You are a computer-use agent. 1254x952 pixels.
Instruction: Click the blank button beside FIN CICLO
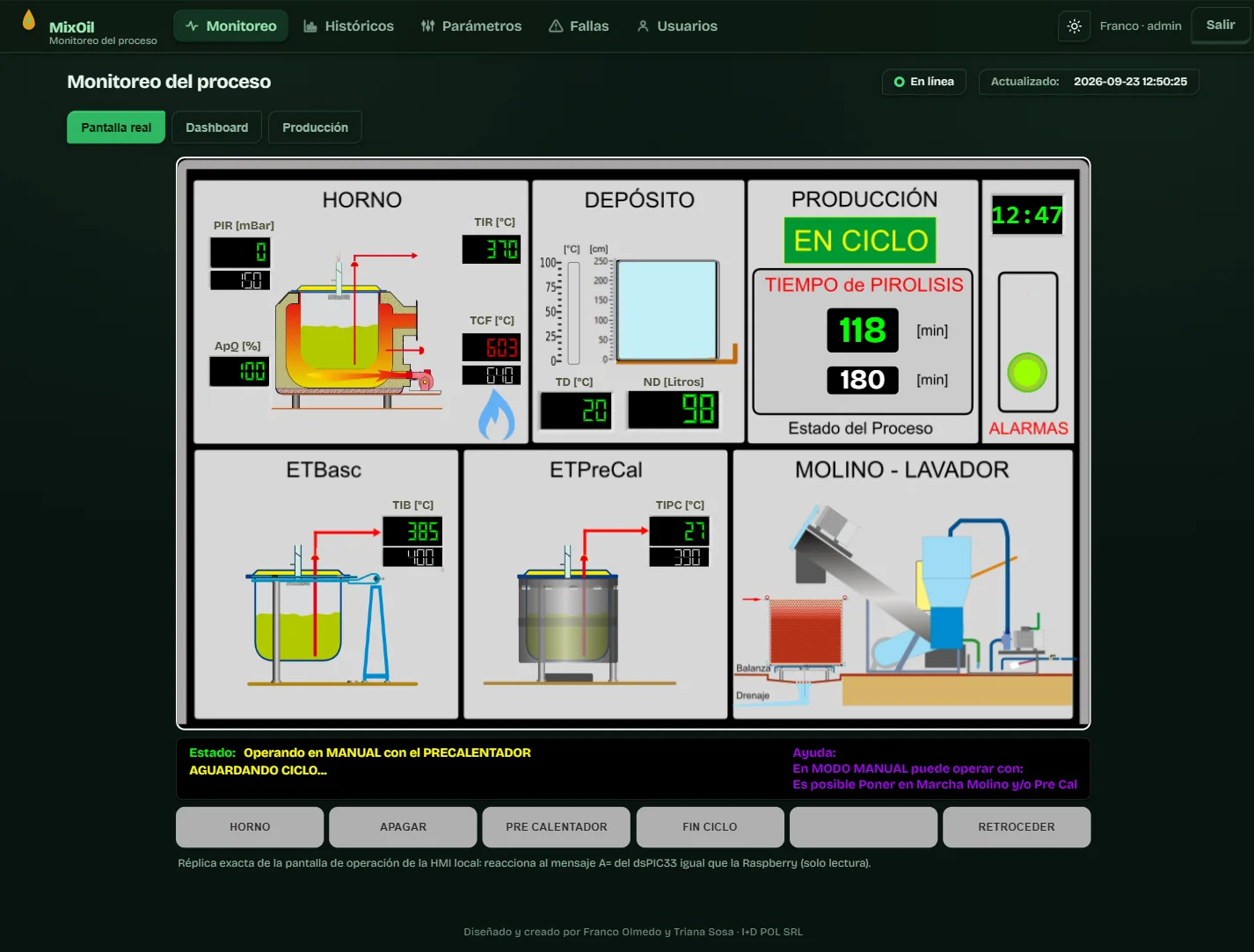[864, 827]
